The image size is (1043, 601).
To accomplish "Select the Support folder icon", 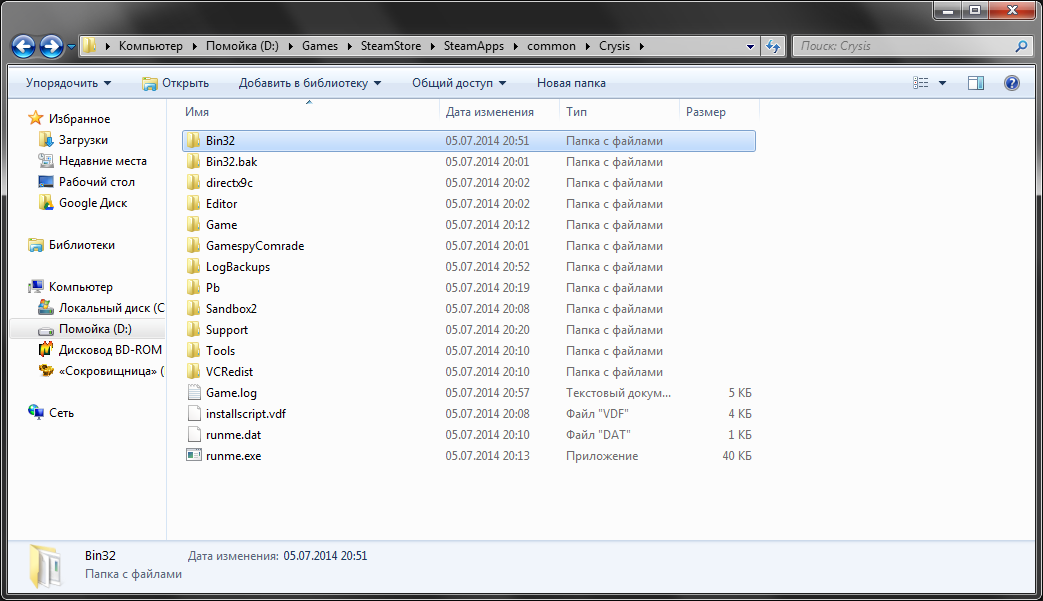I will point(194,330).
